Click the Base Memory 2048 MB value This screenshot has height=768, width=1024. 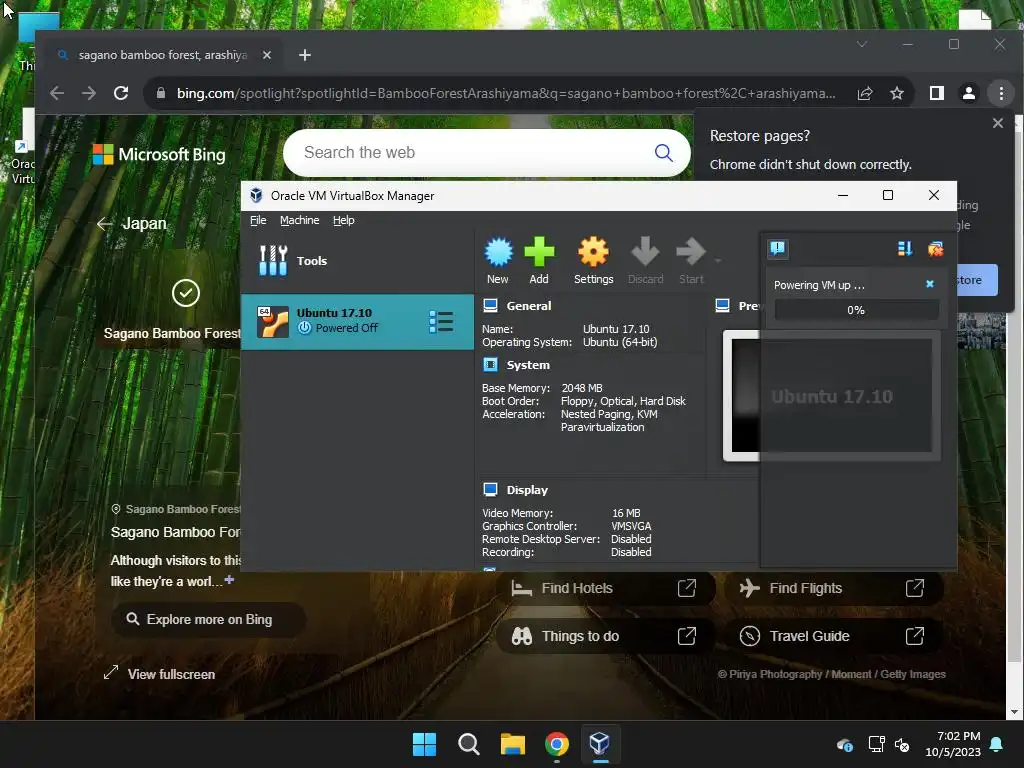tap(582, 388)
